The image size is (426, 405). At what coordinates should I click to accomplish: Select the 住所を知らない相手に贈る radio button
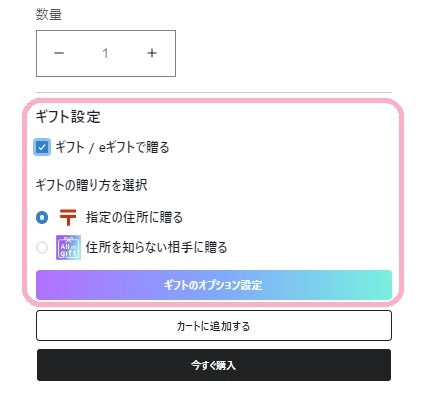42,248
